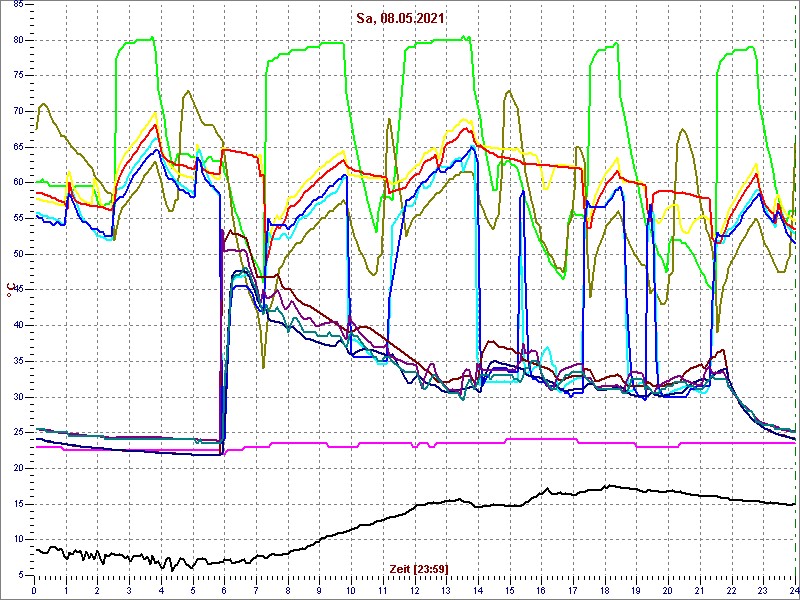The height and width of the screenshot is (600, 800).
Task: Select the '35' tick on temperature axis
Action: click(x=17, y=361)
